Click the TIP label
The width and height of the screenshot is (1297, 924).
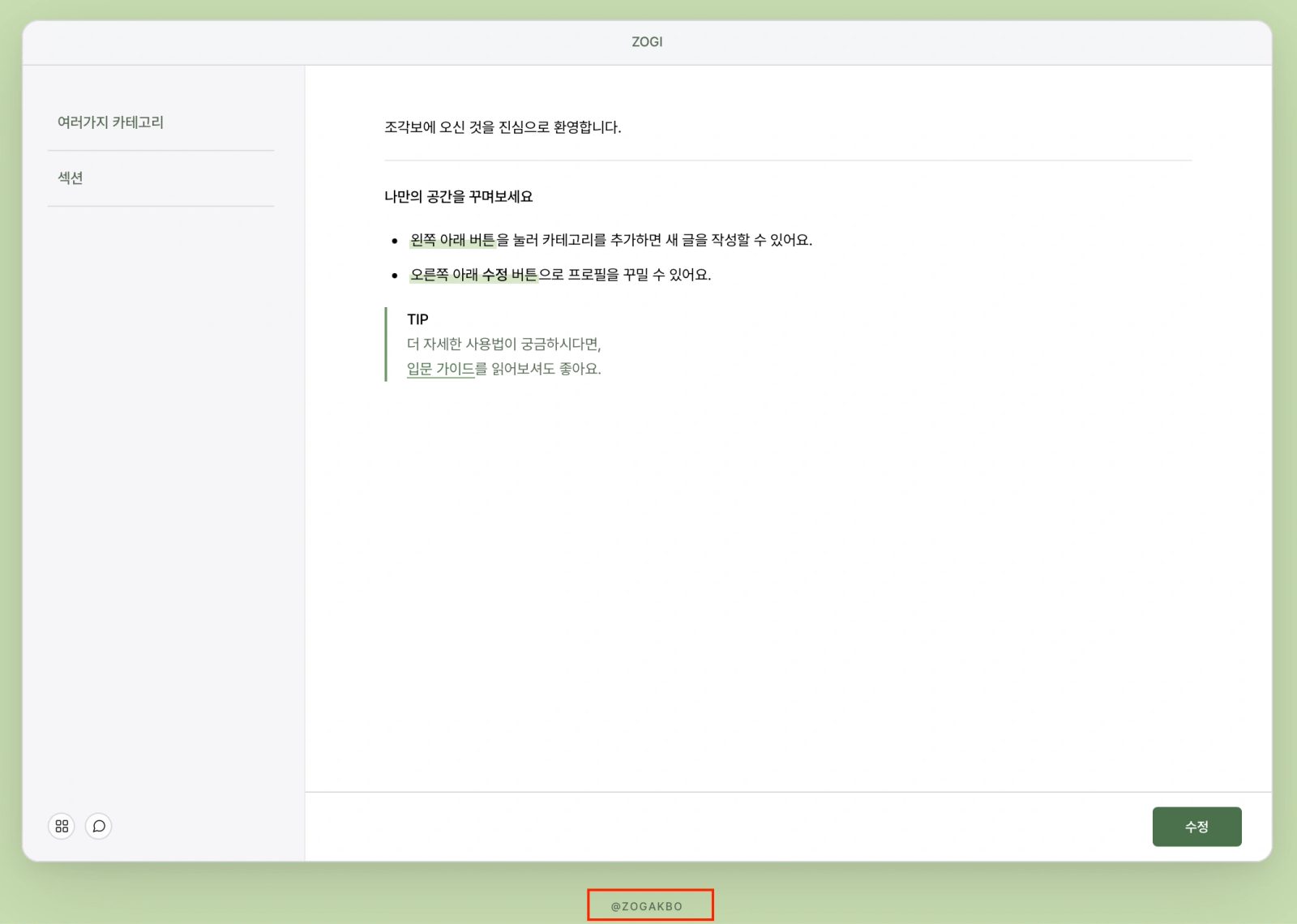417,319
